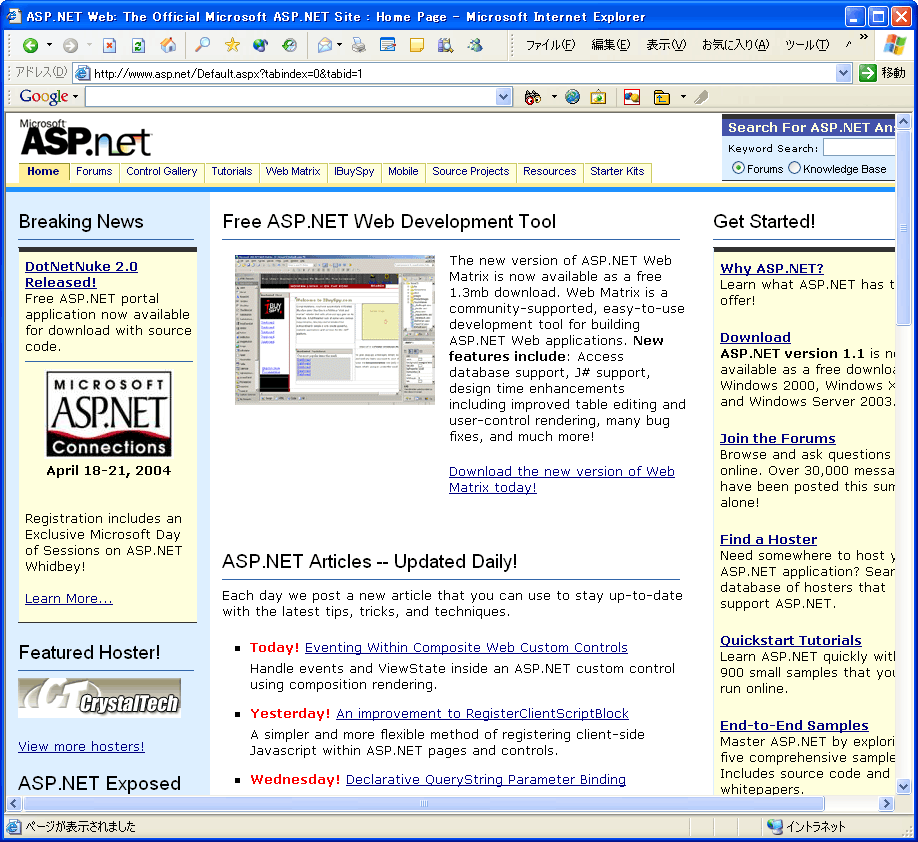Switch to Source Projects tab
The image size is (918, 842).
(471, 172)
